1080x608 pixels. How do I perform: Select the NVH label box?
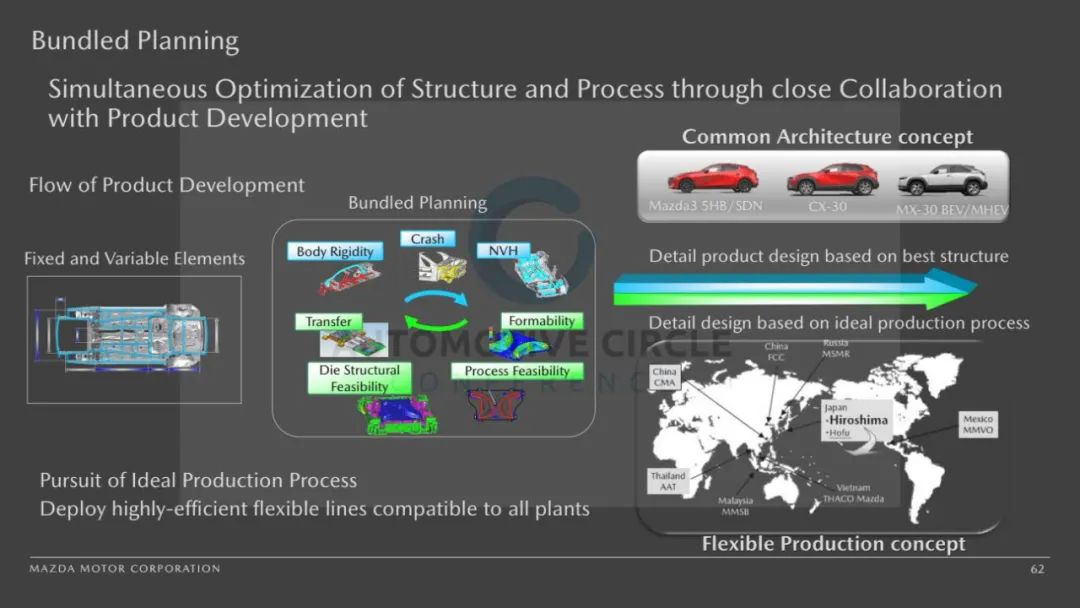503,251
